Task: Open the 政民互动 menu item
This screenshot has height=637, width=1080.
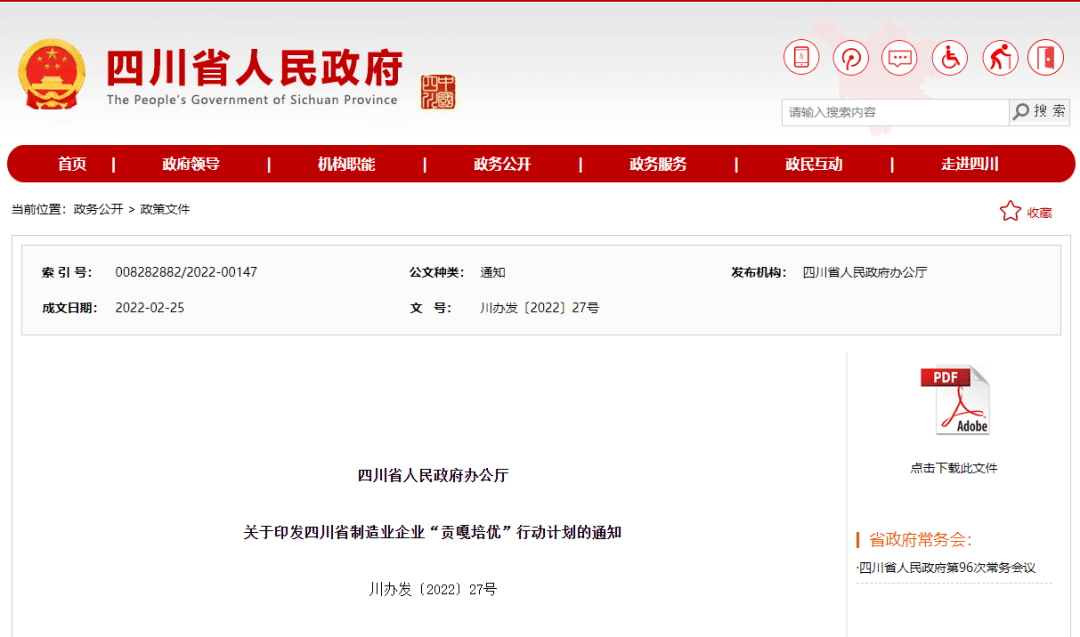Action: click(813, 164)
